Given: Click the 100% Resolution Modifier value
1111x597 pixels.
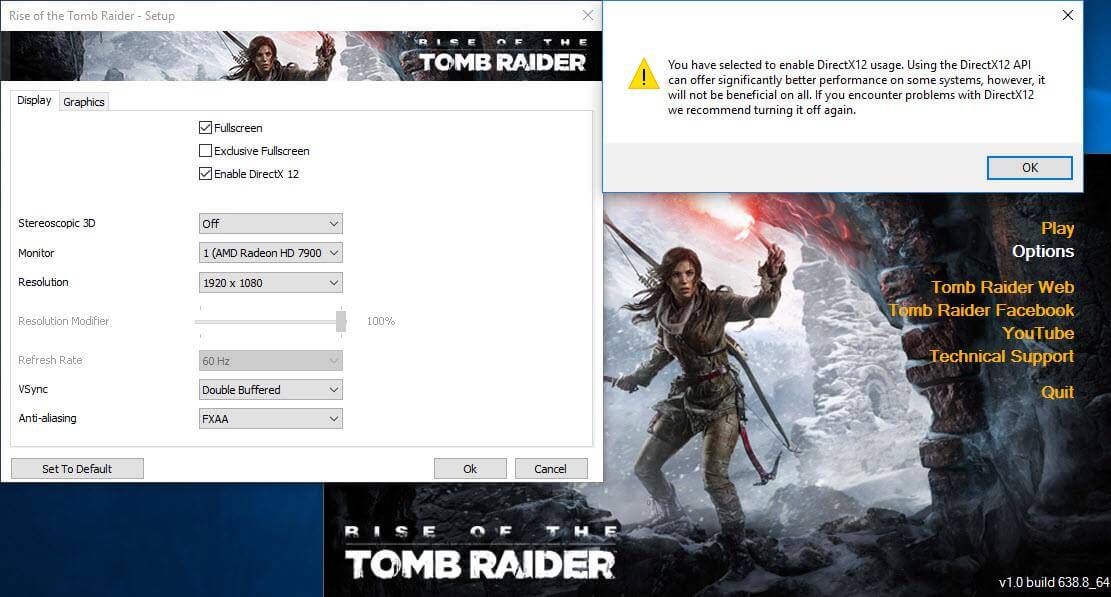Looking at the screenshot, I should (380, 322).
